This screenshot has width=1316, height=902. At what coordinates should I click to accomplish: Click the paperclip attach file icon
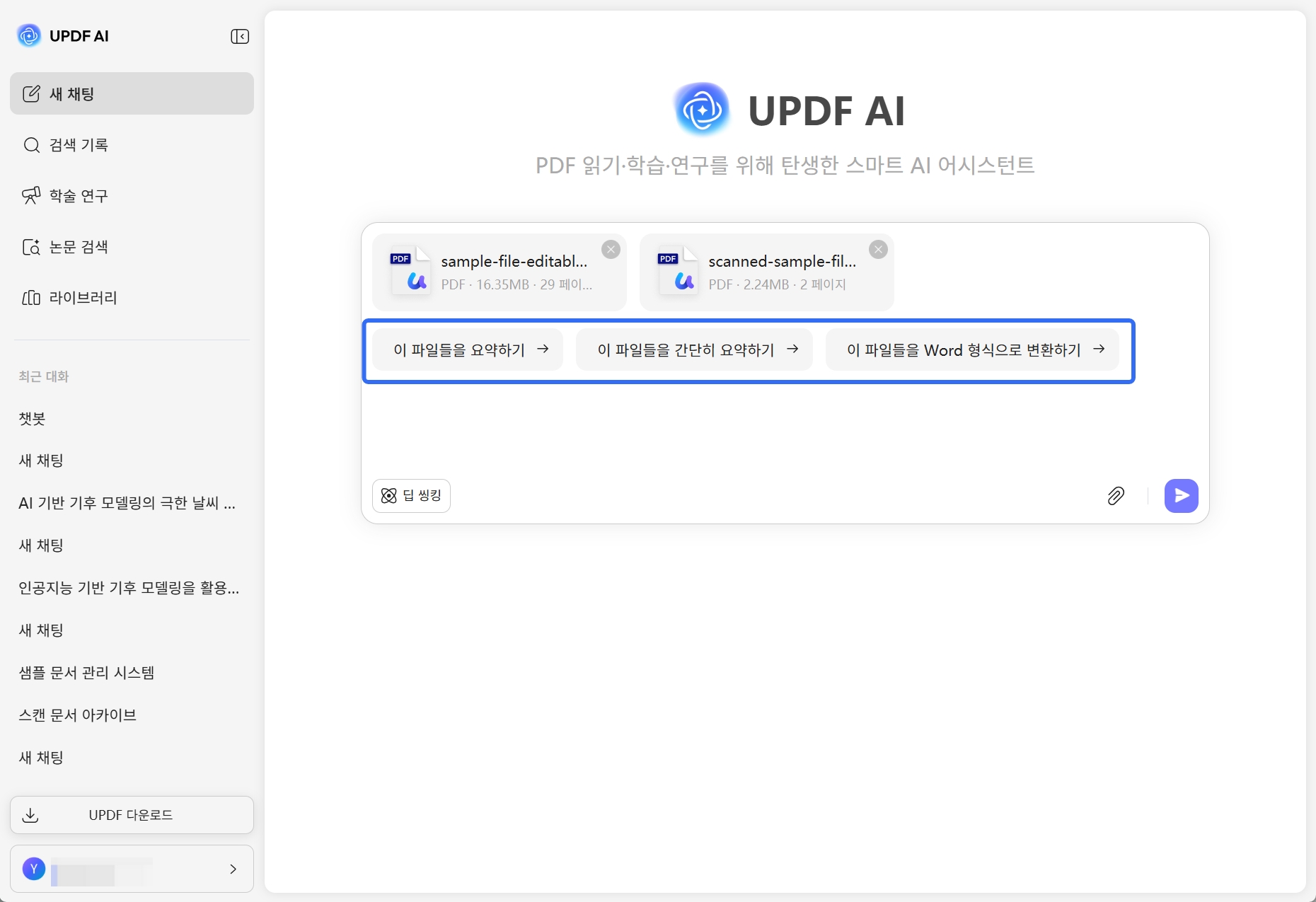1116,496
